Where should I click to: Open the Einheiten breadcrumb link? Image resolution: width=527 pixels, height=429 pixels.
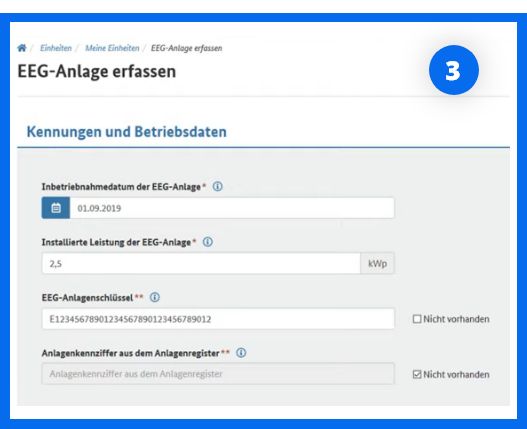[x=56, y=48]
